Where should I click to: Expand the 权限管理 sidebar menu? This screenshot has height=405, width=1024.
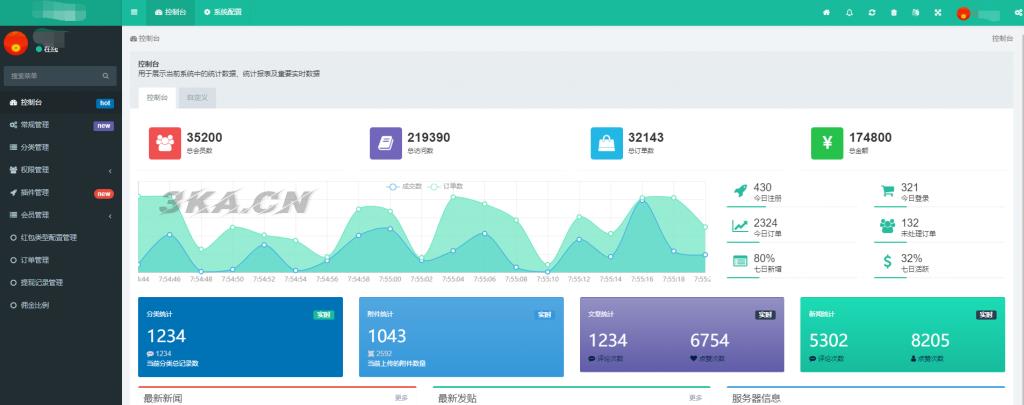pos(60,170)
